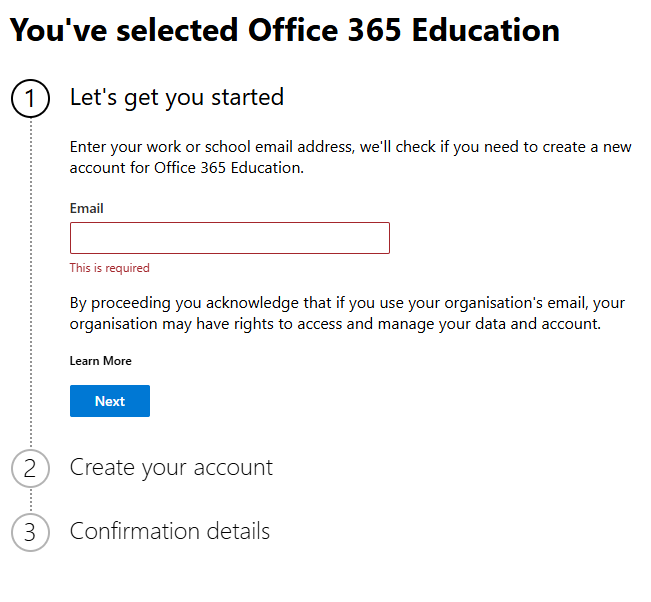651x602 pixels.
Task: Click the step 3 circle icon
Action: 30,532
